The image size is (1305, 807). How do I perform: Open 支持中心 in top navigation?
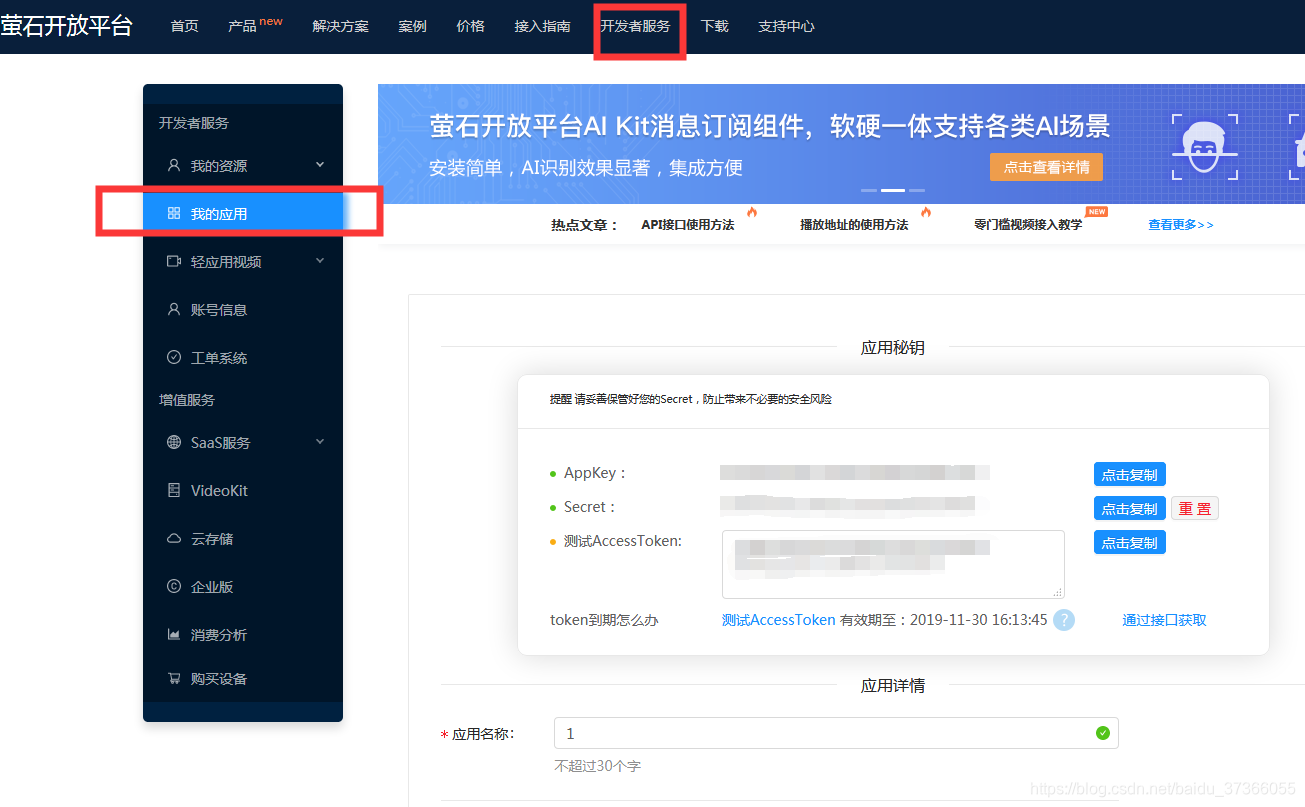click(x=786, y=26)
